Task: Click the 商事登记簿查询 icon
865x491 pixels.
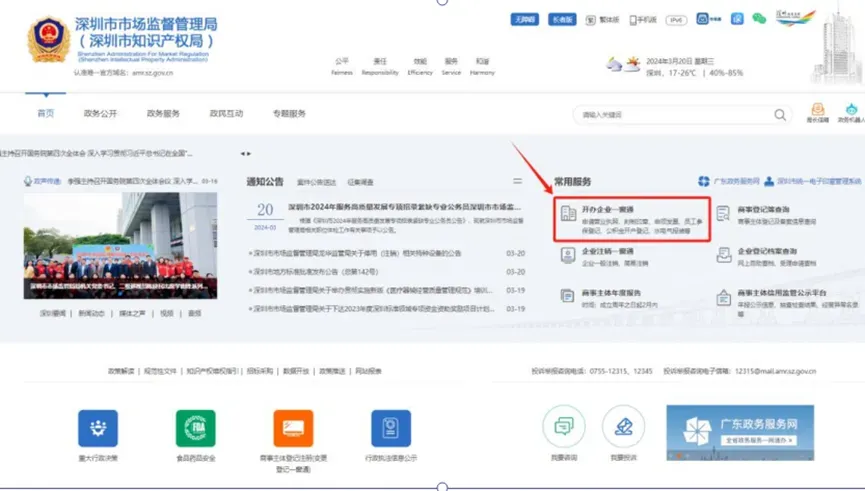Action: pyautogui.click(x=723, y=214)
